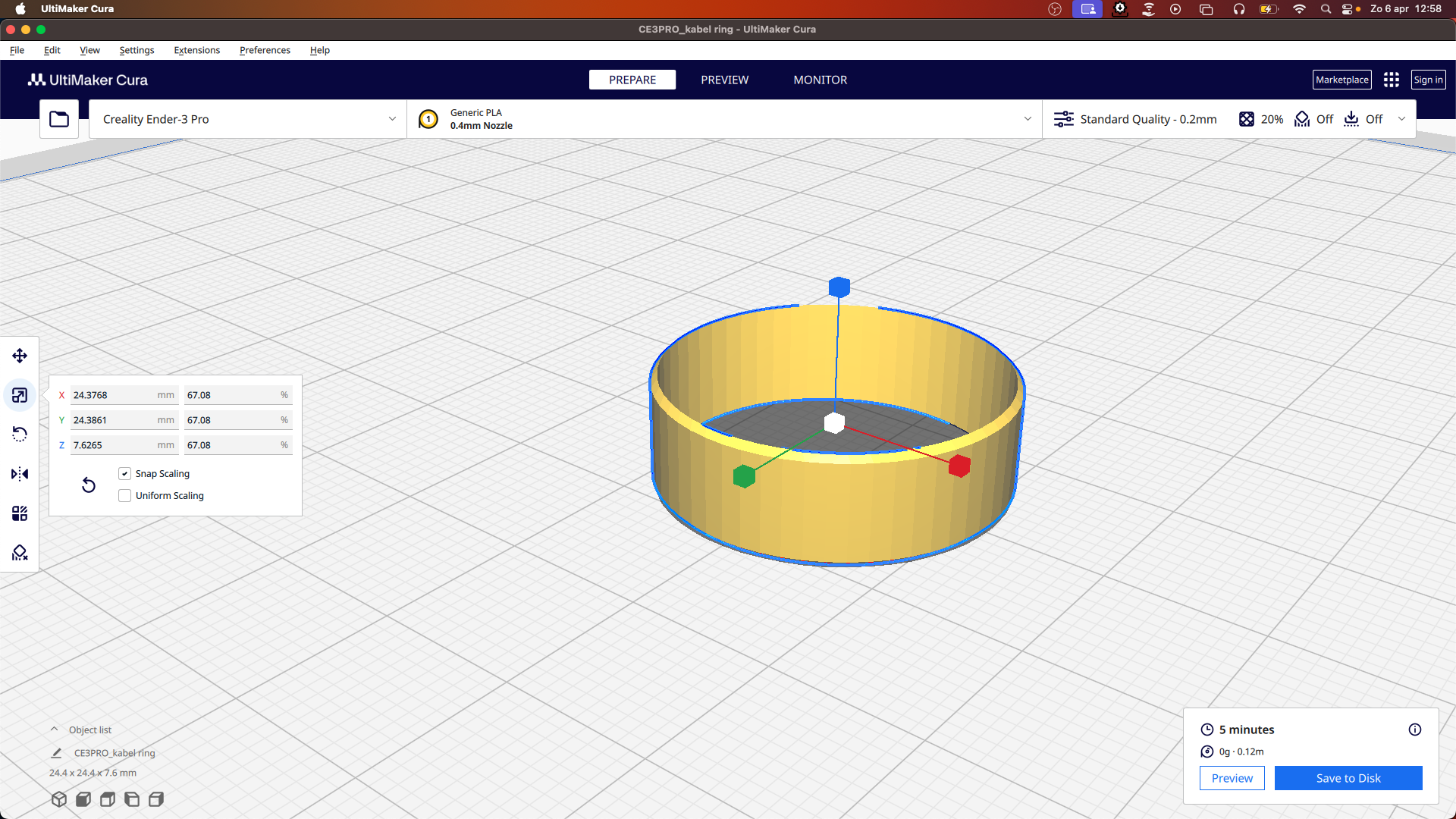Click the Y scale percent field
This screenshot has height=819, width=1456.
(x=237, y=420)
